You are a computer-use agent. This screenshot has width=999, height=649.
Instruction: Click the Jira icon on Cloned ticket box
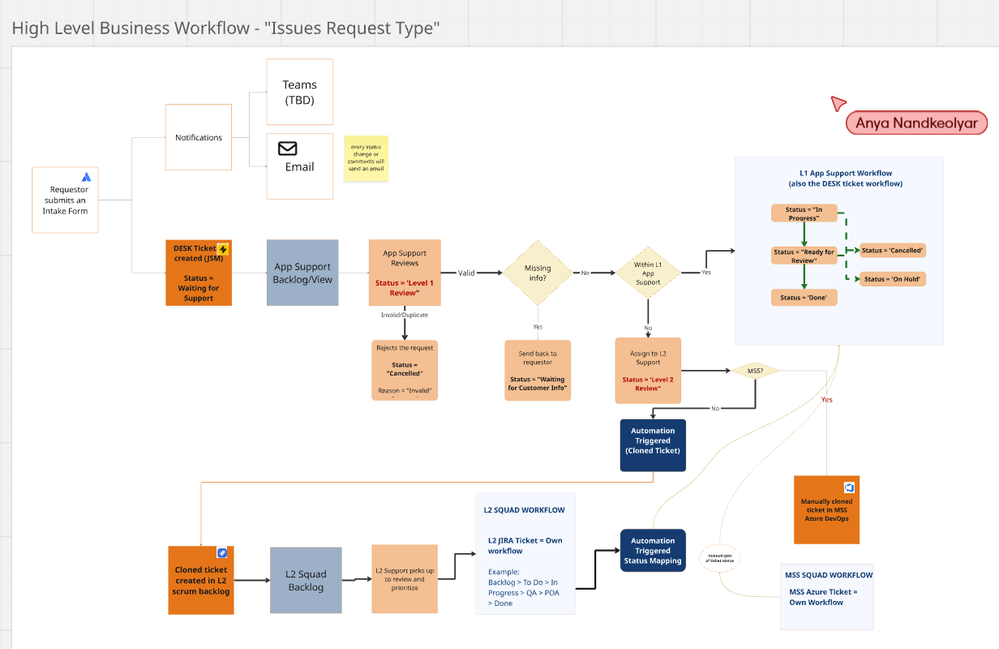click(222, 553)
